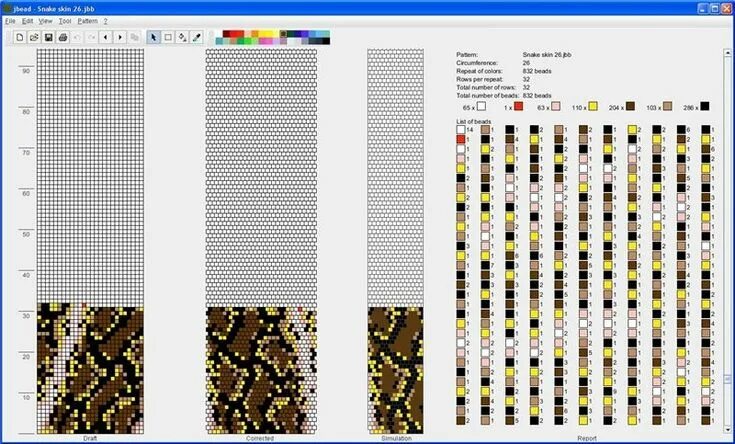Click the scrollbar up arrow in Report

pyautogui.click(x=728, y=53)
